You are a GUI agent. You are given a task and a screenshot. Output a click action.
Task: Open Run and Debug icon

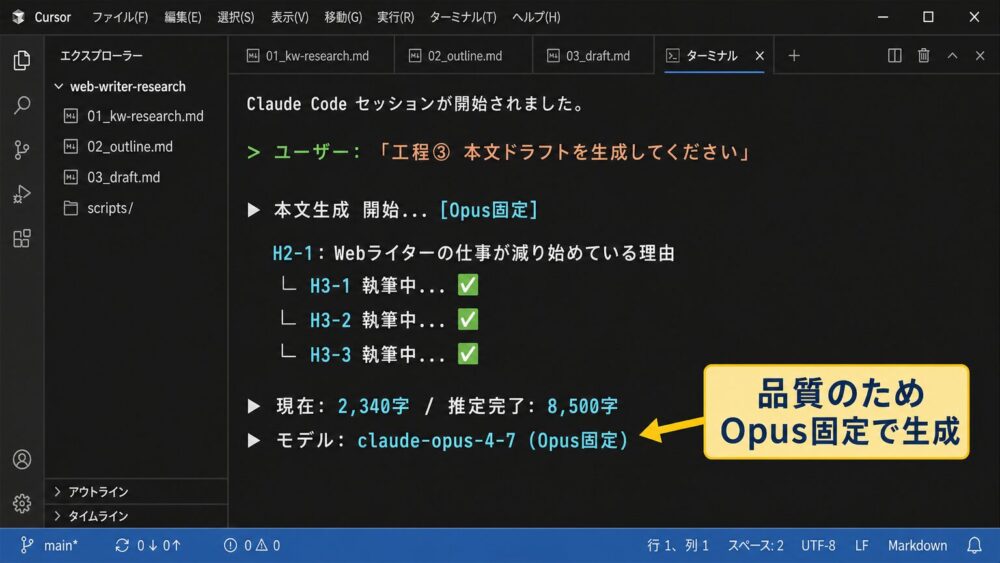[22, 194]
